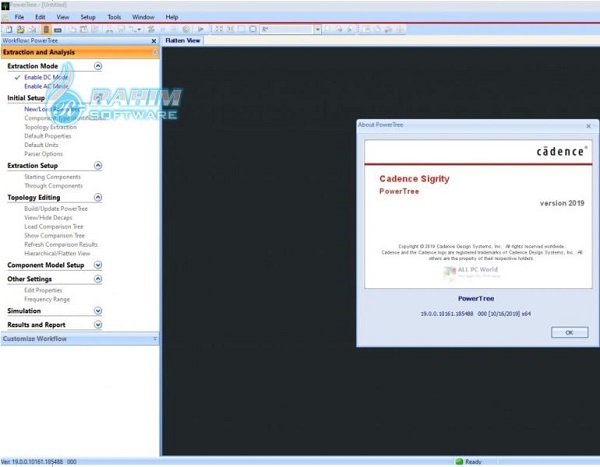600x467 pixels.
Task: Click the PowerTree app icon in title bar
Action: (x=5, y=5)
